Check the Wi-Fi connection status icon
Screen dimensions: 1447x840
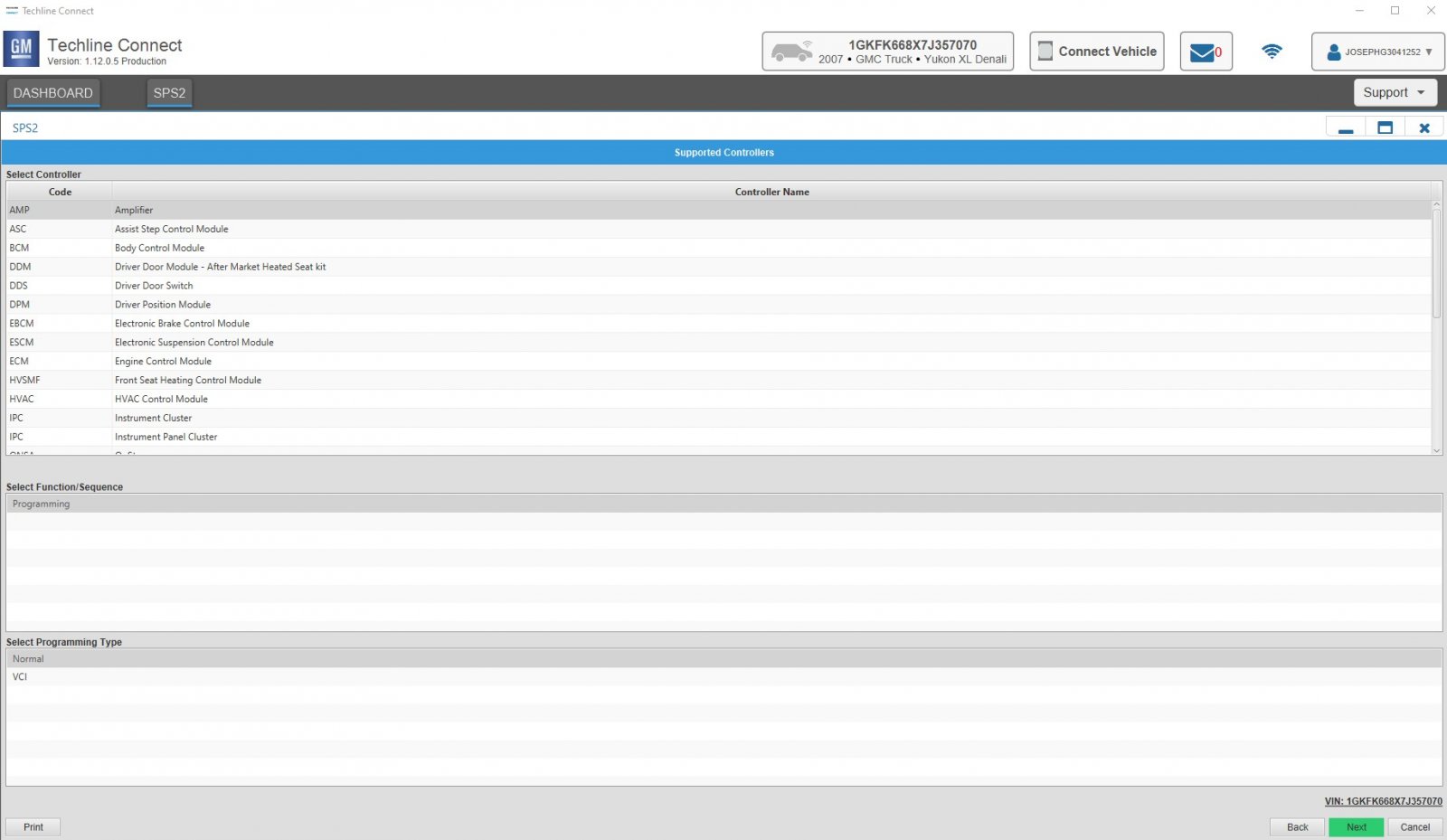(x=1272, y=52)
